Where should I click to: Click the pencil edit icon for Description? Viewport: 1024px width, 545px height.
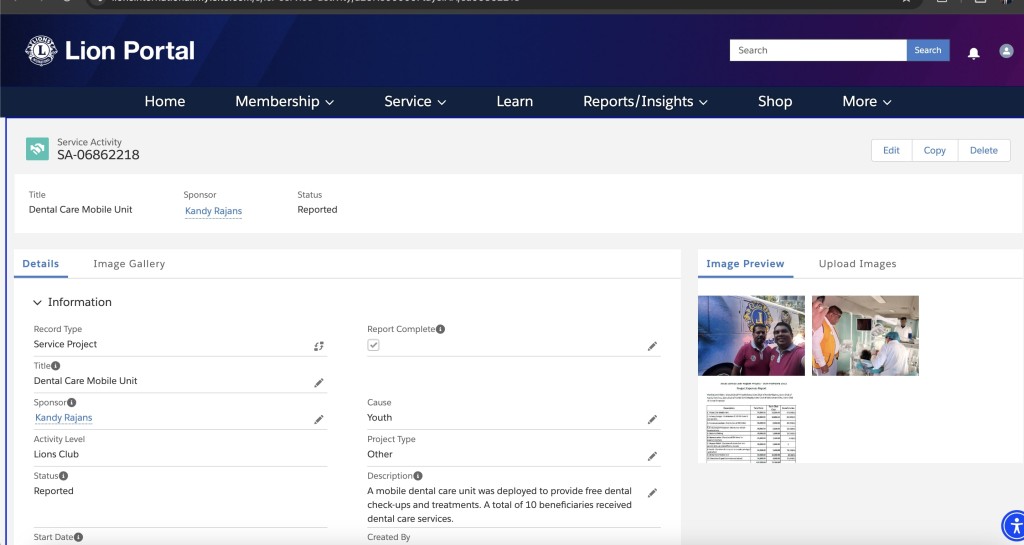(652, 492)
